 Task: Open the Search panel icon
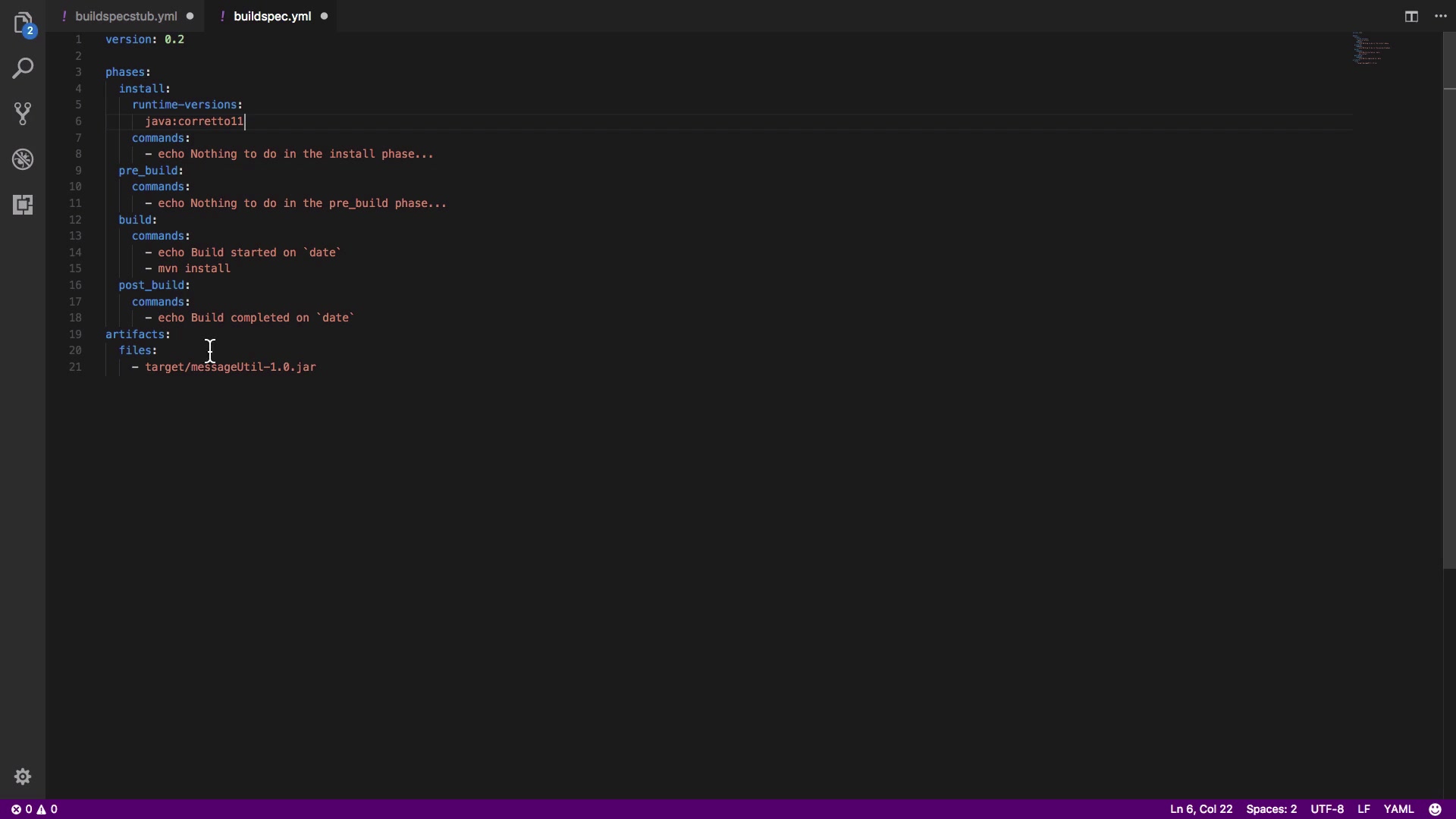(x=23, y=68)
